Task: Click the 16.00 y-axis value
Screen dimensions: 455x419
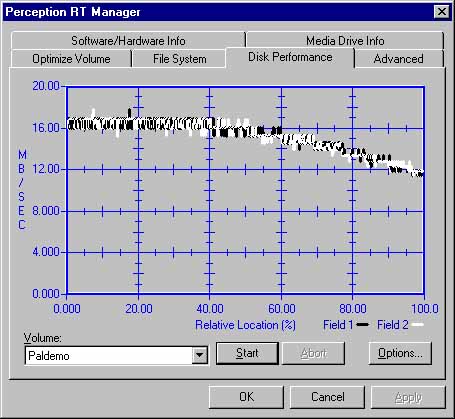Action: (x=46, y=128)
